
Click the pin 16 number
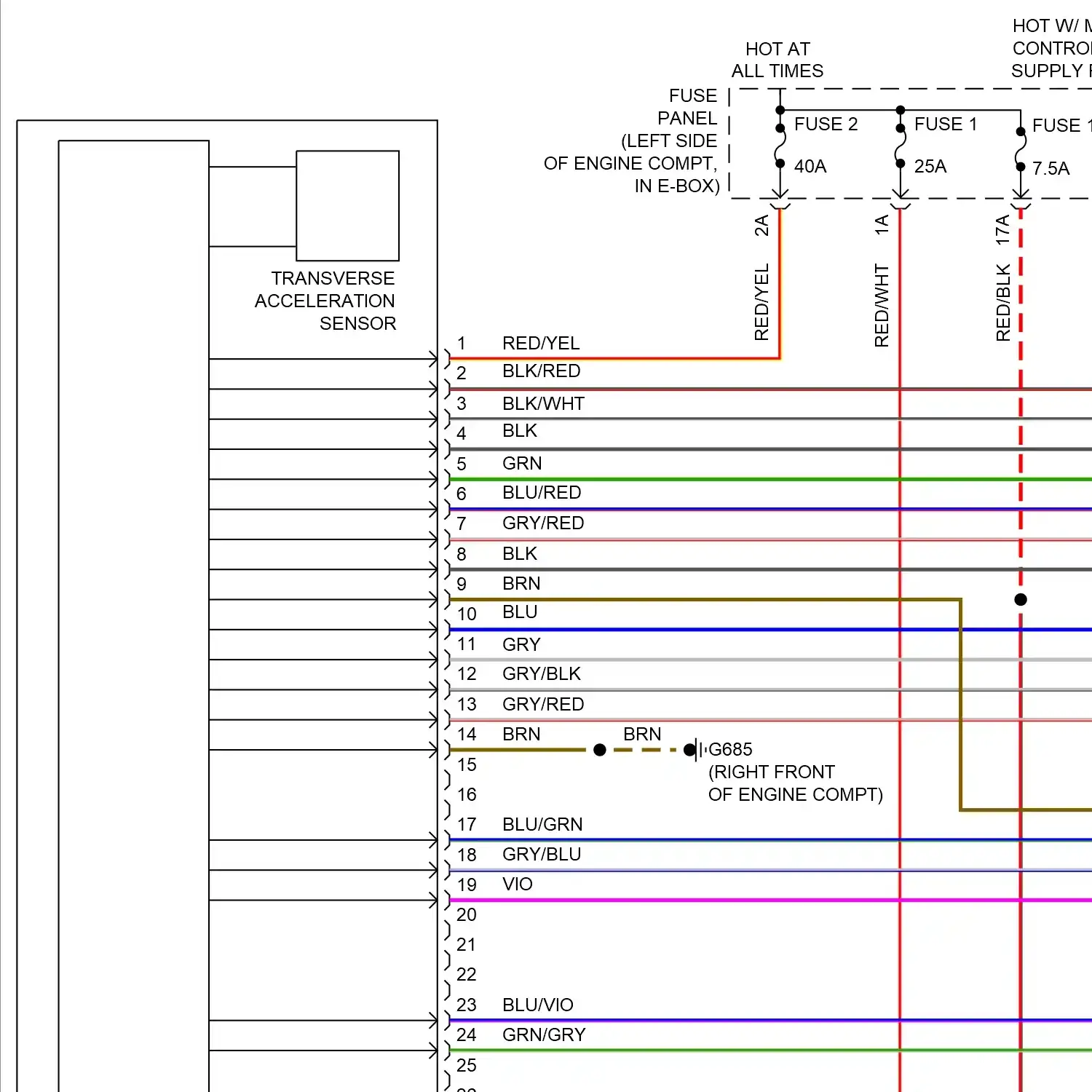coord(467,795)
